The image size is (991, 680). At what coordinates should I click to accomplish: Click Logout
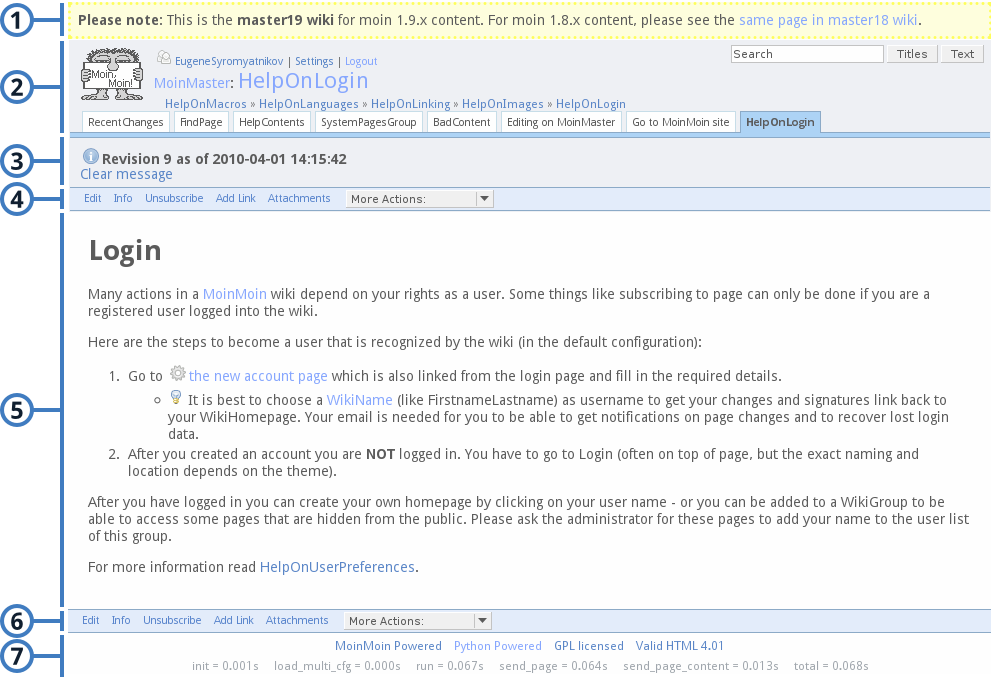coord(360,61)
